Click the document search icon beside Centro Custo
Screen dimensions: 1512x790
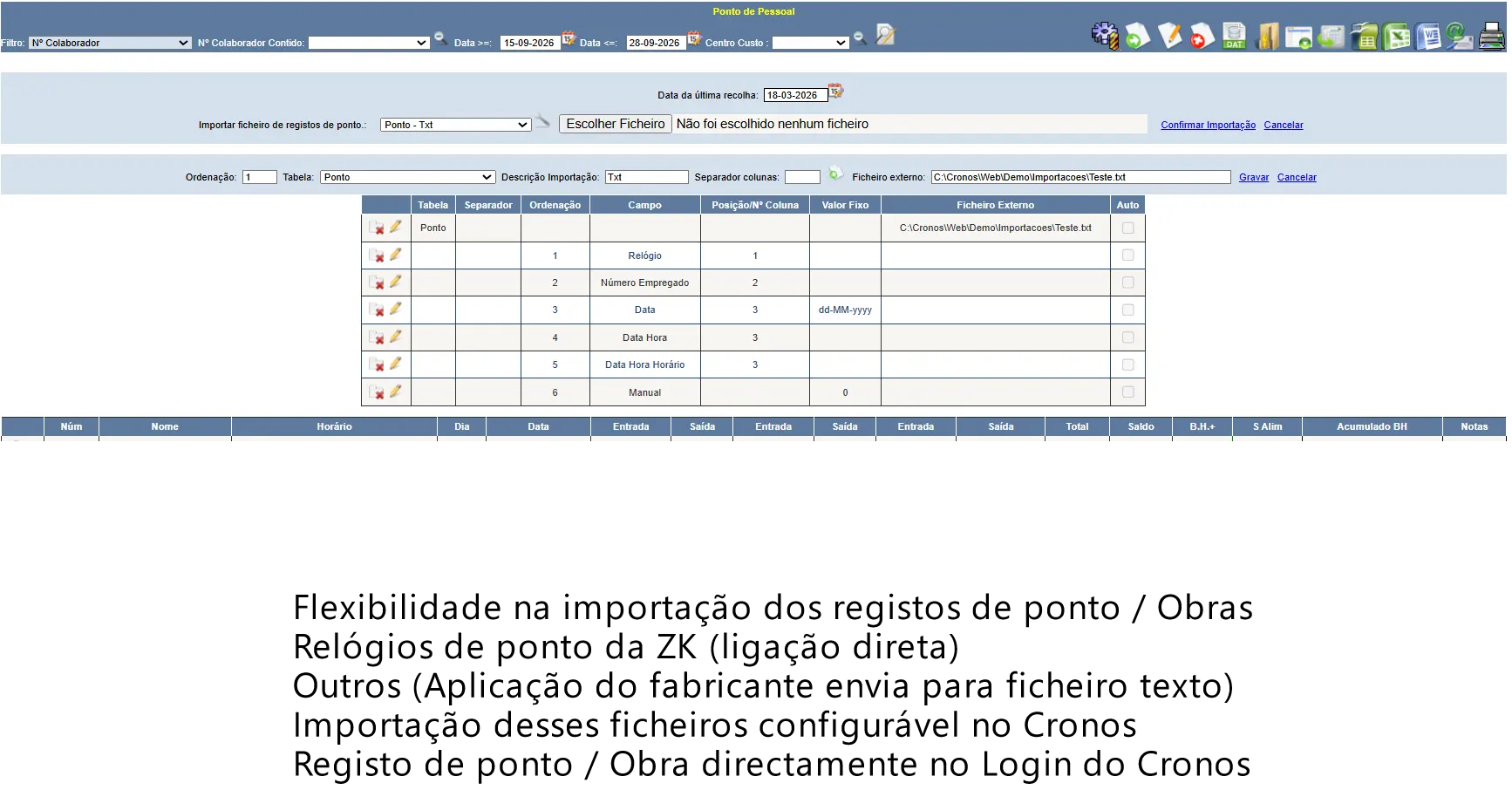coord(885,35)
